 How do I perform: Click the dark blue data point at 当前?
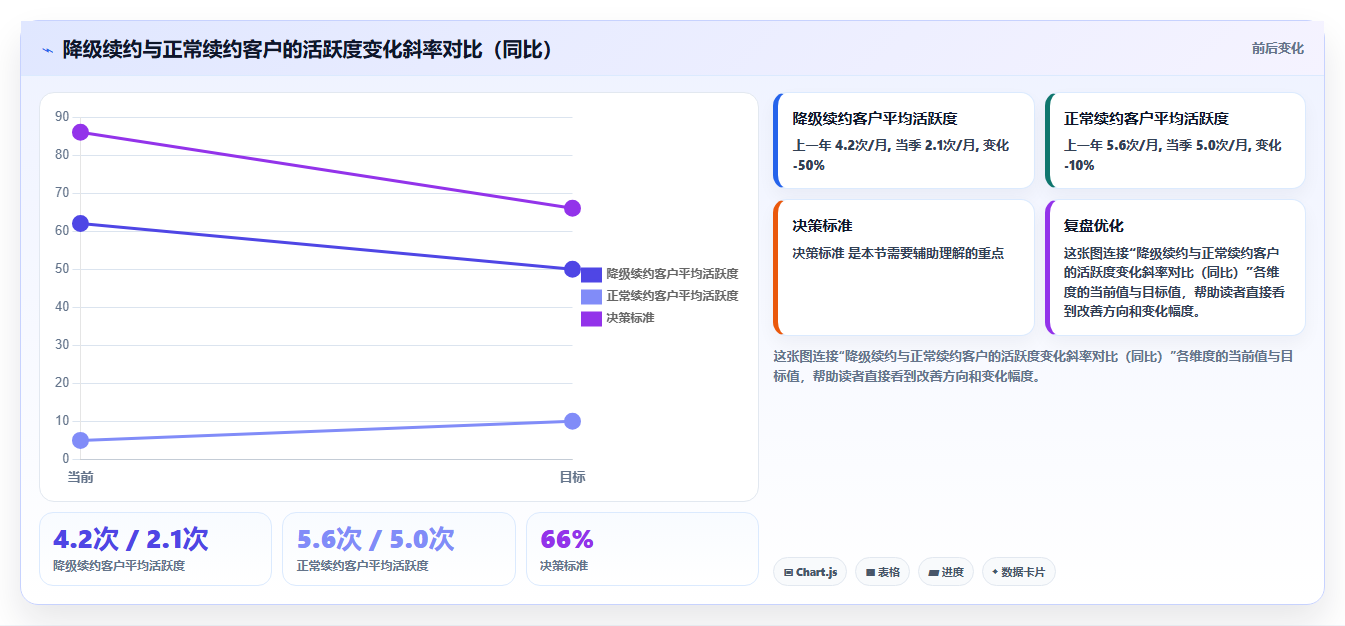pyautogui.click(x=81, y=223)
